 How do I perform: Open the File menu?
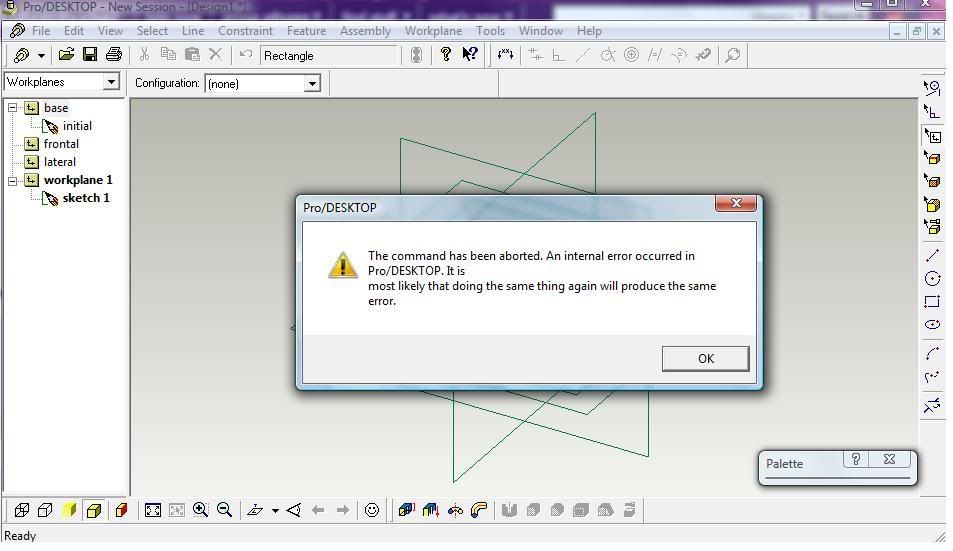pyautogui.click(x=41, y=31)
